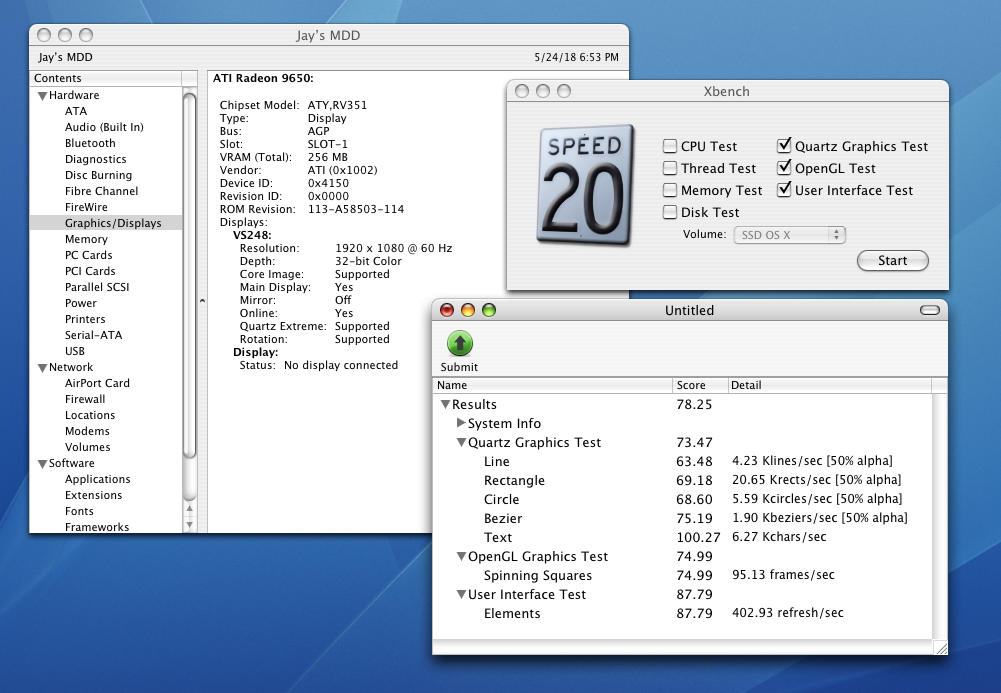This screenshot has width=1001, height=693.
Task: Uncheck the Quartz Graphics Test checkbox
Action: (784, 146)
